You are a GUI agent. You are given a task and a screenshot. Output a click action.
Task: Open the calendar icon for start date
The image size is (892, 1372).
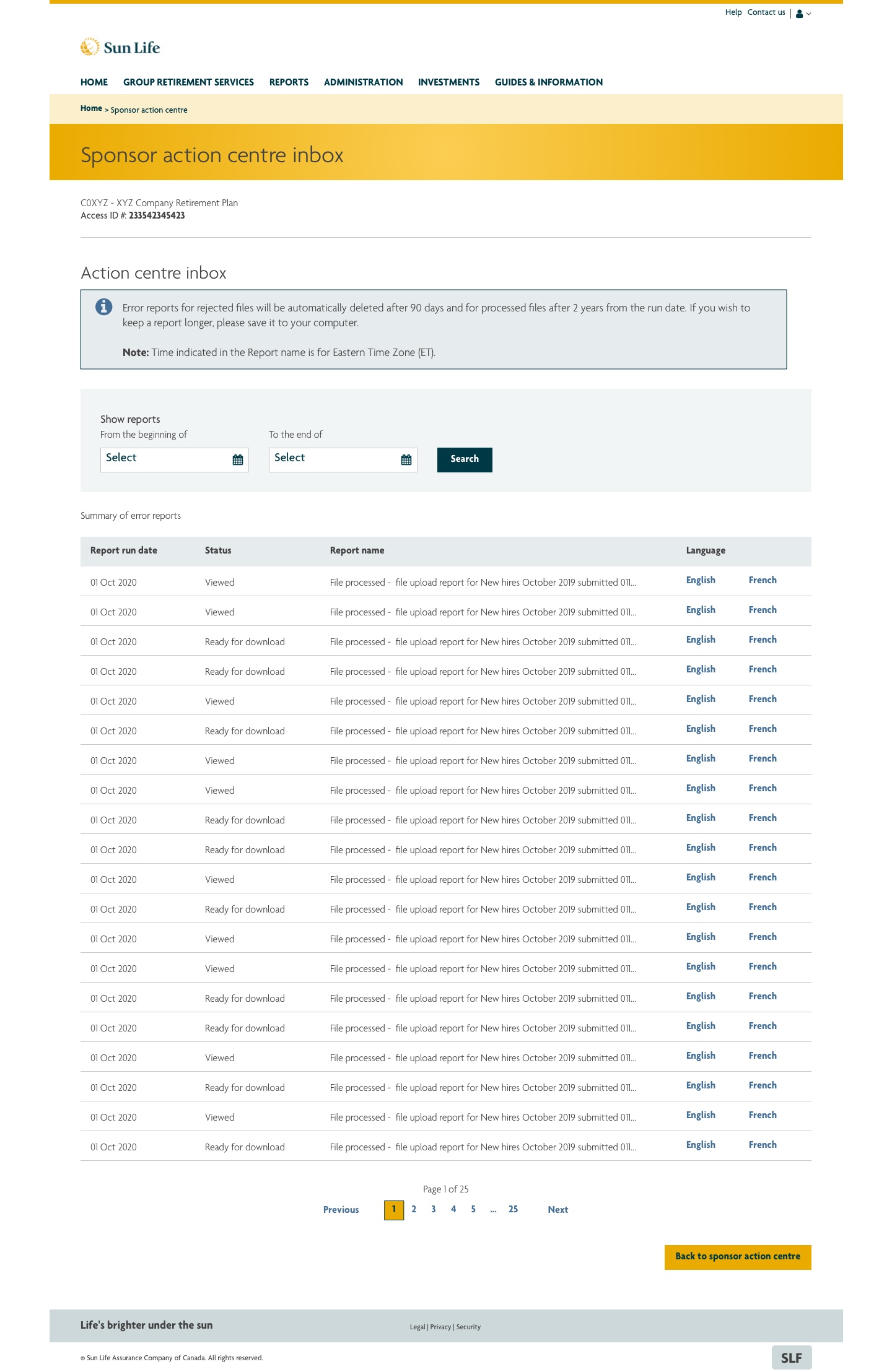click(x=238, y=460)
